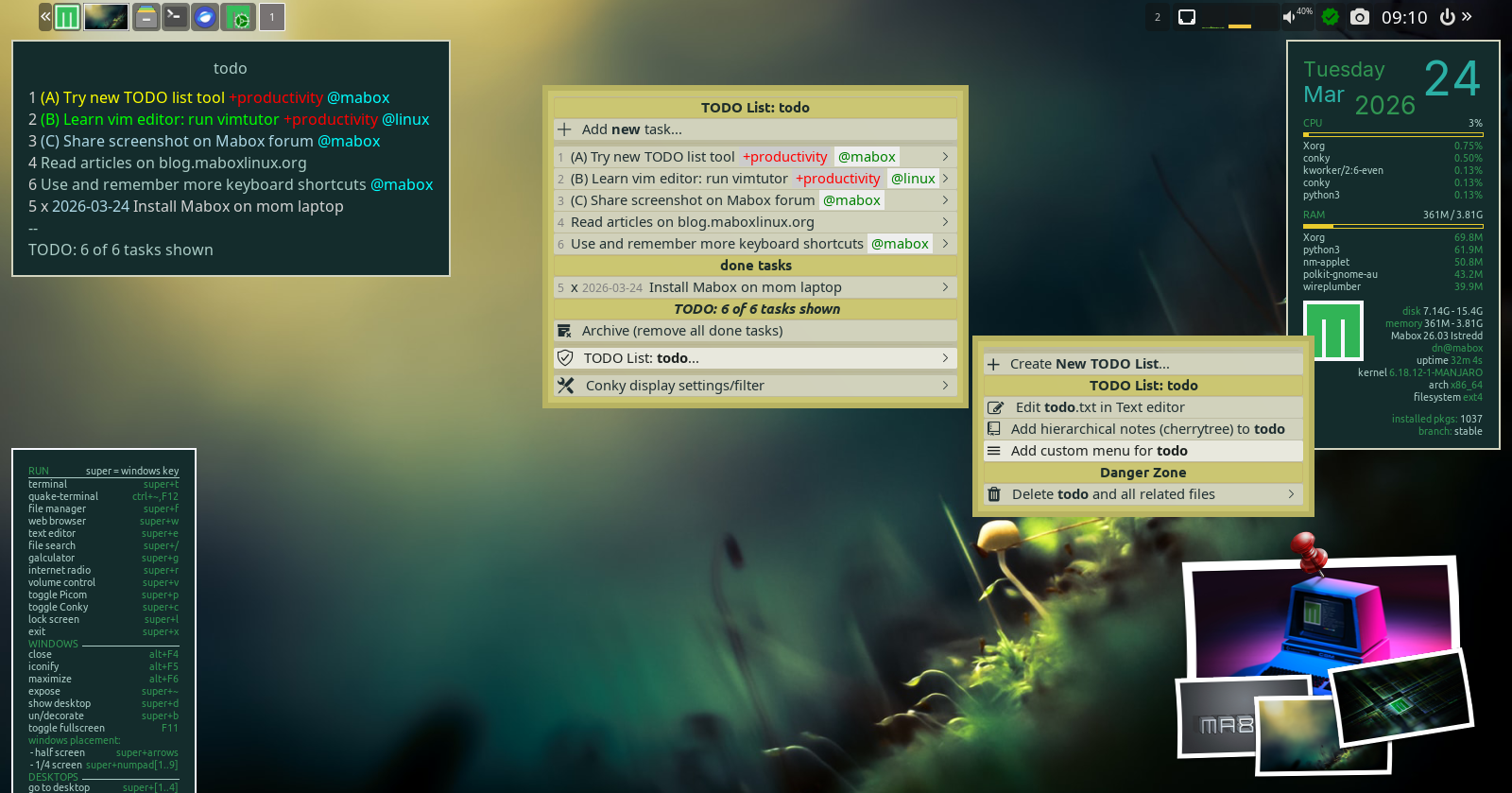Viewport: 1512px width, 793px height.
Task: Launch the file manager from the panel
Action: pos(146,17)
